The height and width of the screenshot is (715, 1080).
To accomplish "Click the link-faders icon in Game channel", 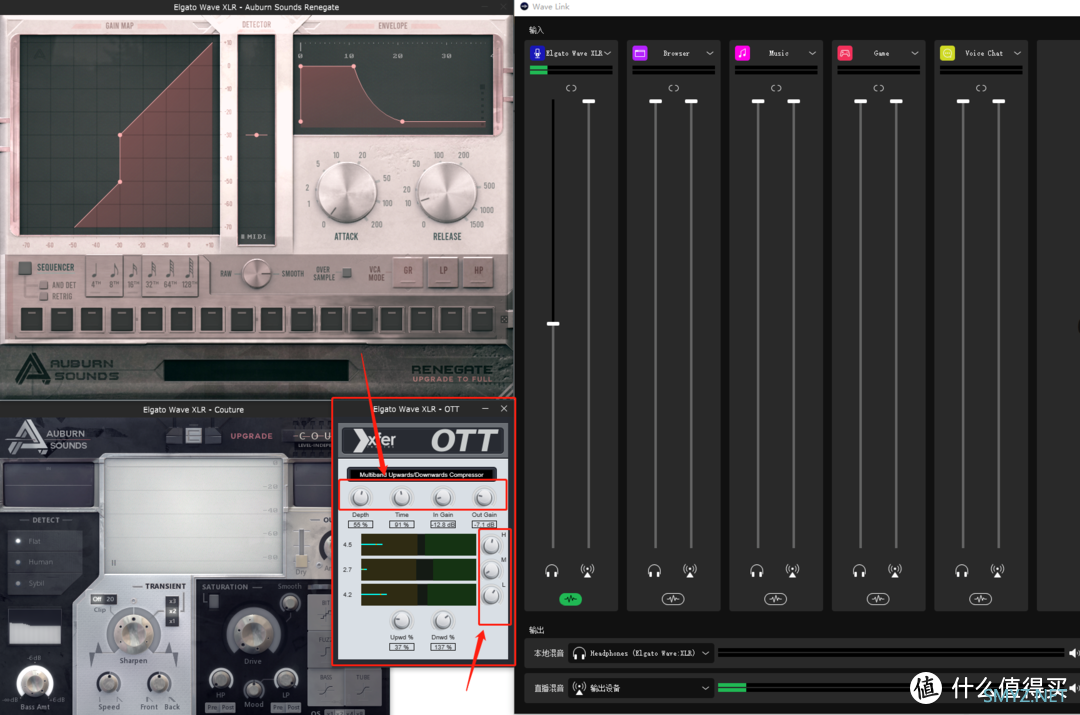I will [879, 88].
